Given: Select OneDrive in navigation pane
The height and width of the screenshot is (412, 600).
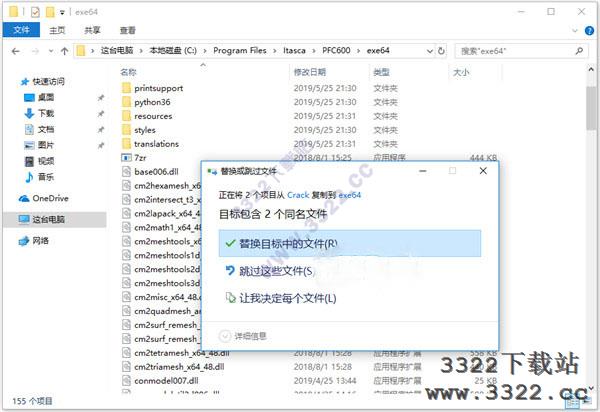Looking at the screenshot, I should coord(50,198).
